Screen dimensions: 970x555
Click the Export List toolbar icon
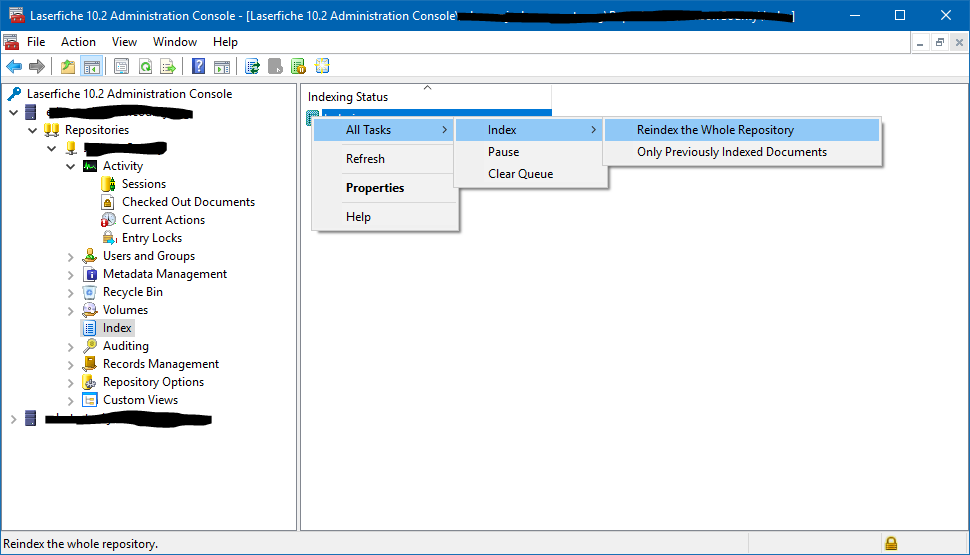coord(168,66)
